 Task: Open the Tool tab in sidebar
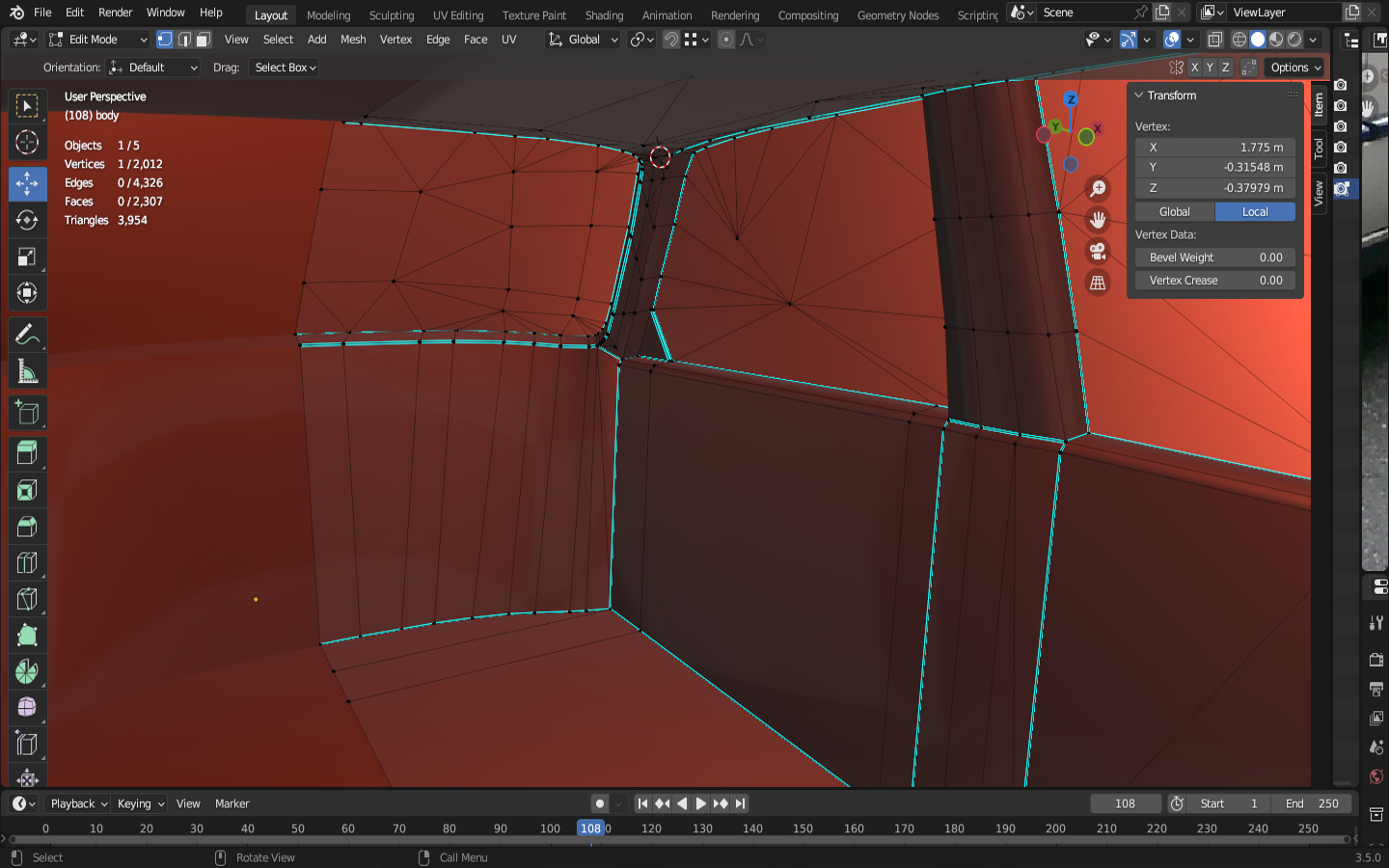1319,148
